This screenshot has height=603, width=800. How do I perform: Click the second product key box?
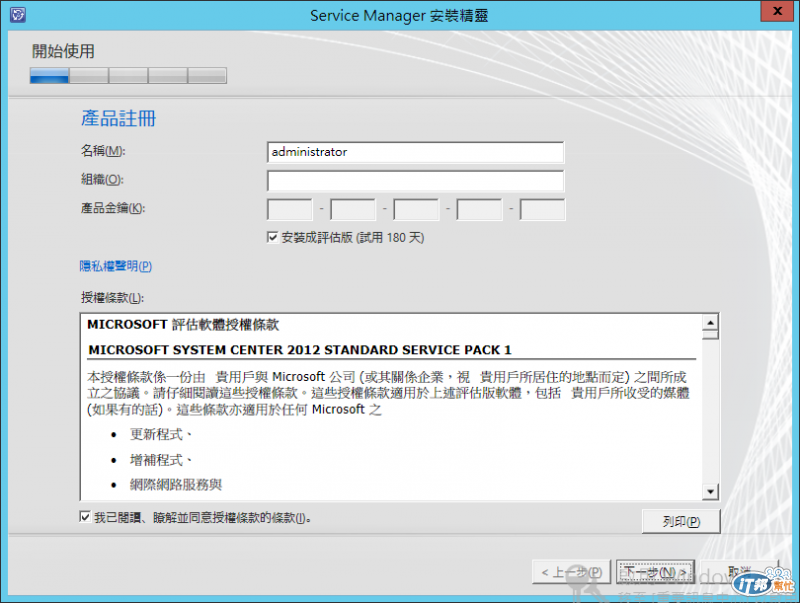point(353,210)
